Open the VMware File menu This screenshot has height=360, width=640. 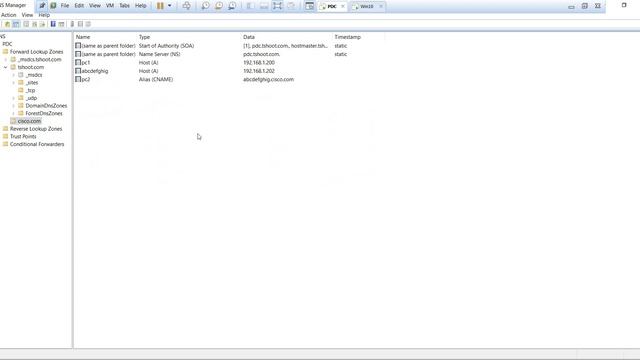pyautogui.click(x=65, y=6)
